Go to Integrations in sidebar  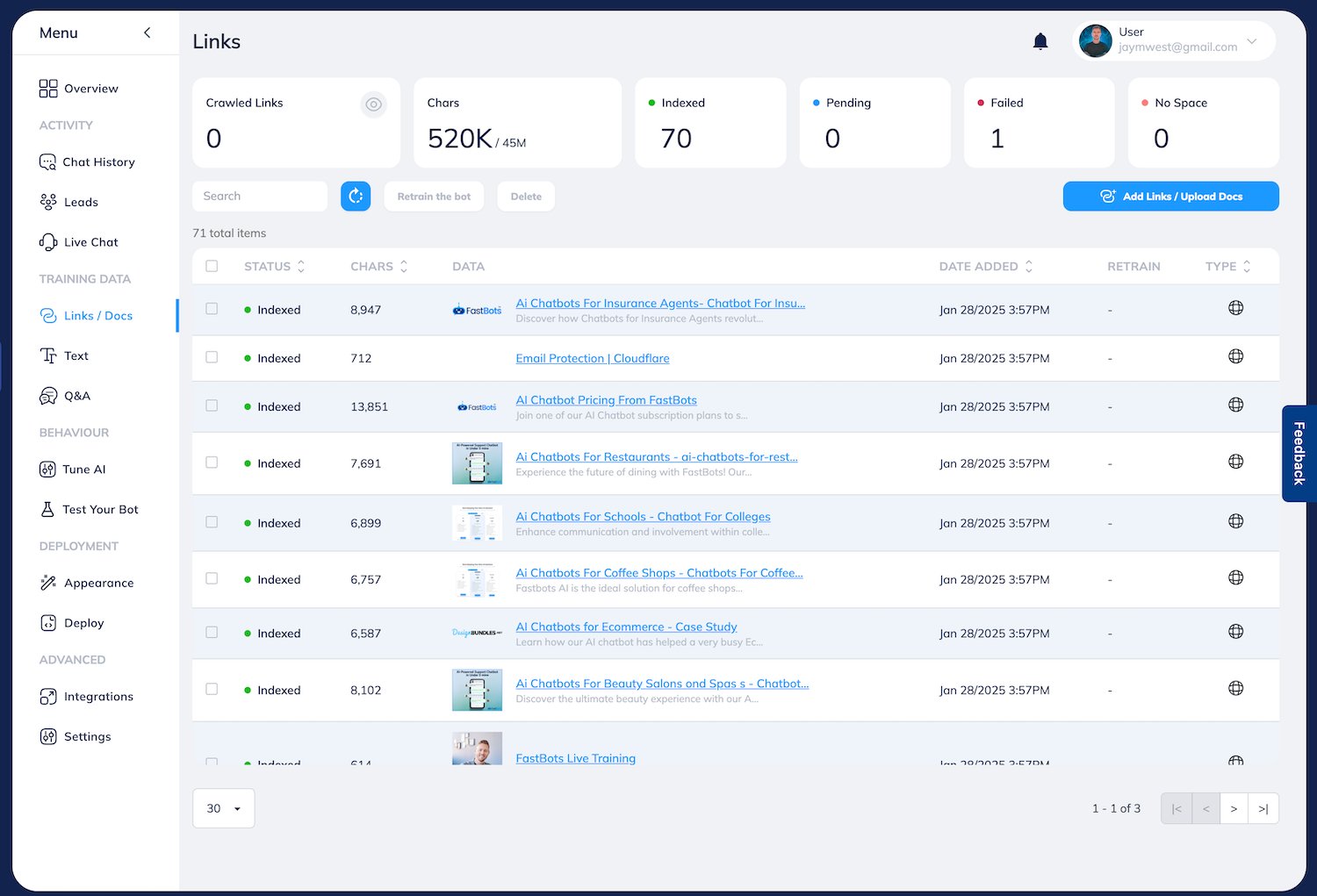97,697
